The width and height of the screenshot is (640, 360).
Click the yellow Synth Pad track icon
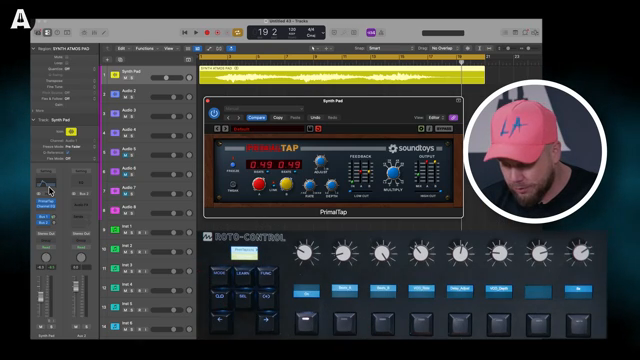[115, 75]
